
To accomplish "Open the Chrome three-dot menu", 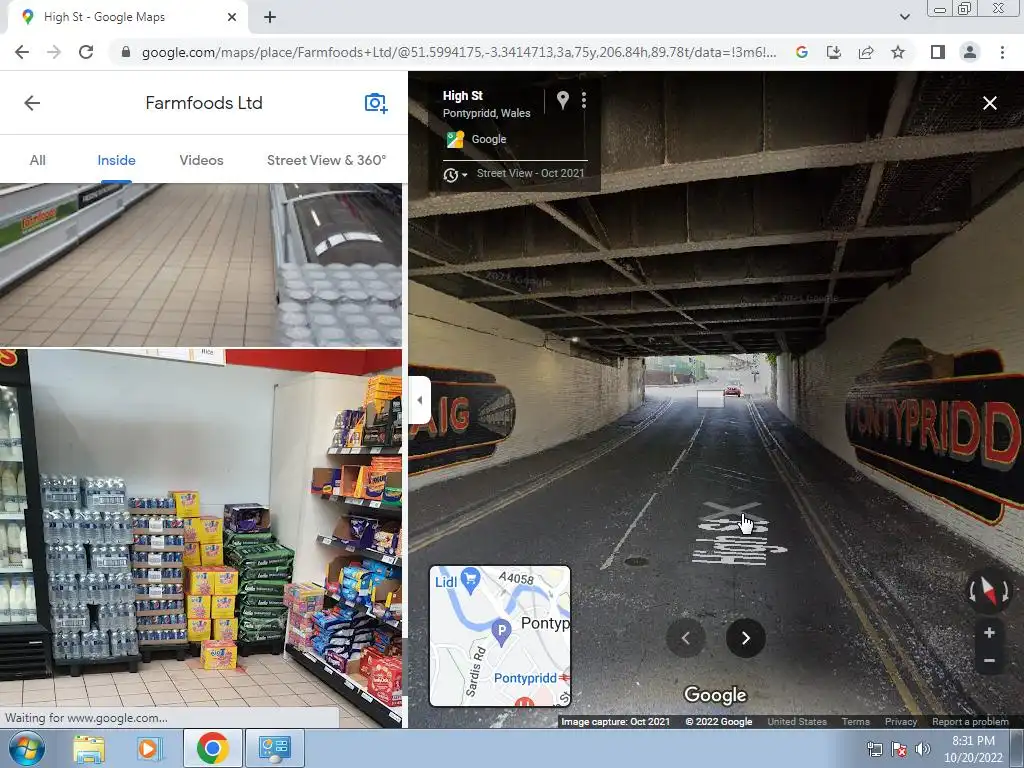I will [1002, 52].
